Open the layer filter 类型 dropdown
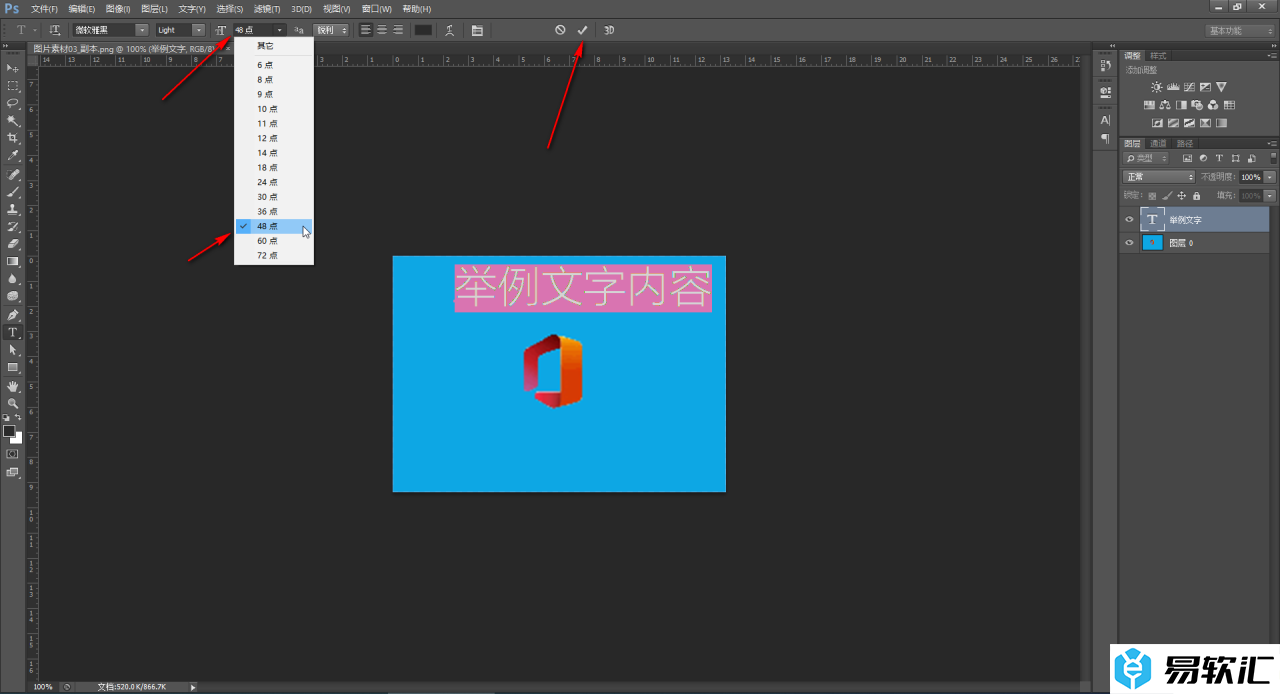Screen dimensions: 1280x694 [x=1145, y=158]
